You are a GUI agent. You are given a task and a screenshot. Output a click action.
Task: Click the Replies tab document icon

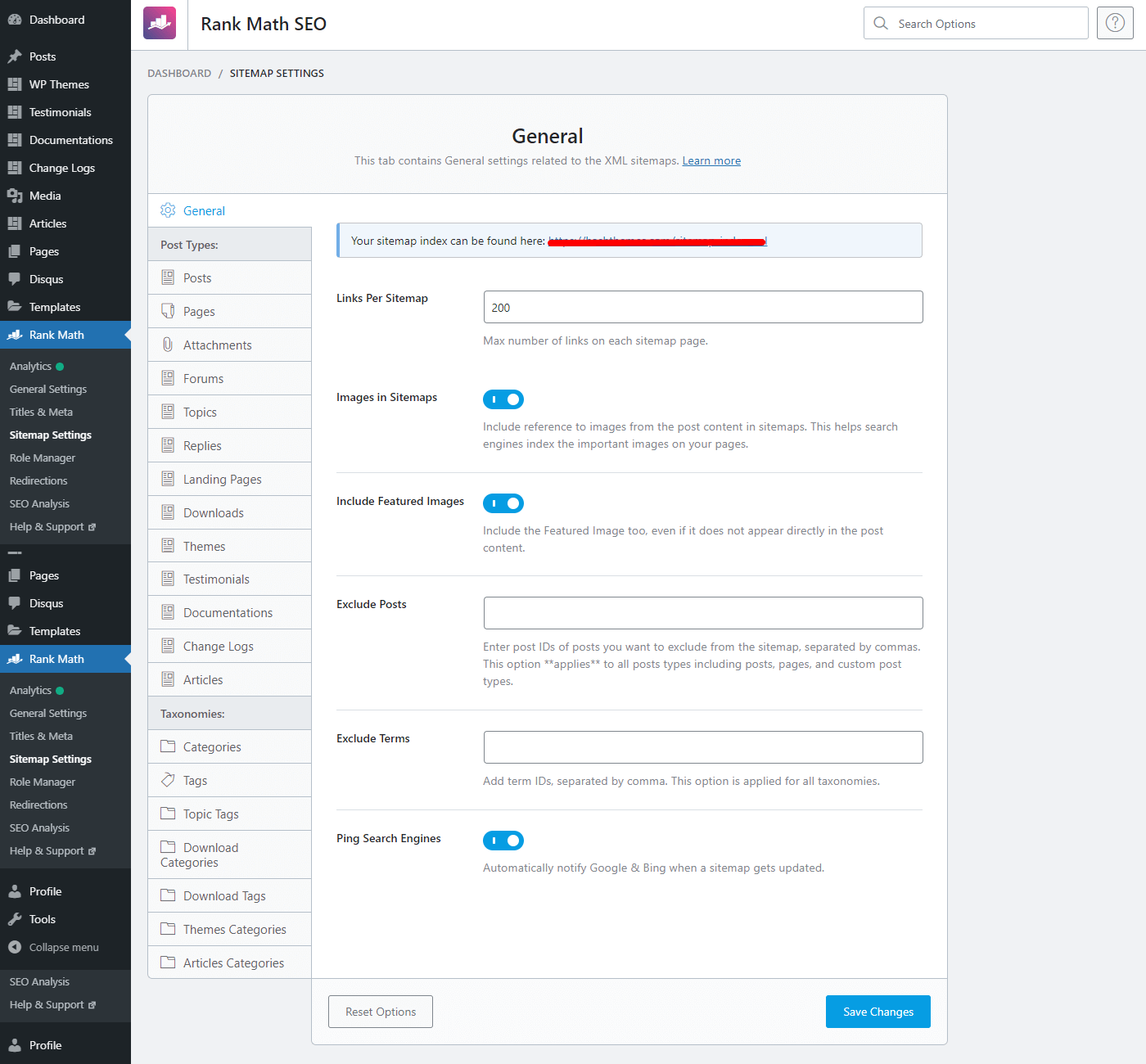168,445
